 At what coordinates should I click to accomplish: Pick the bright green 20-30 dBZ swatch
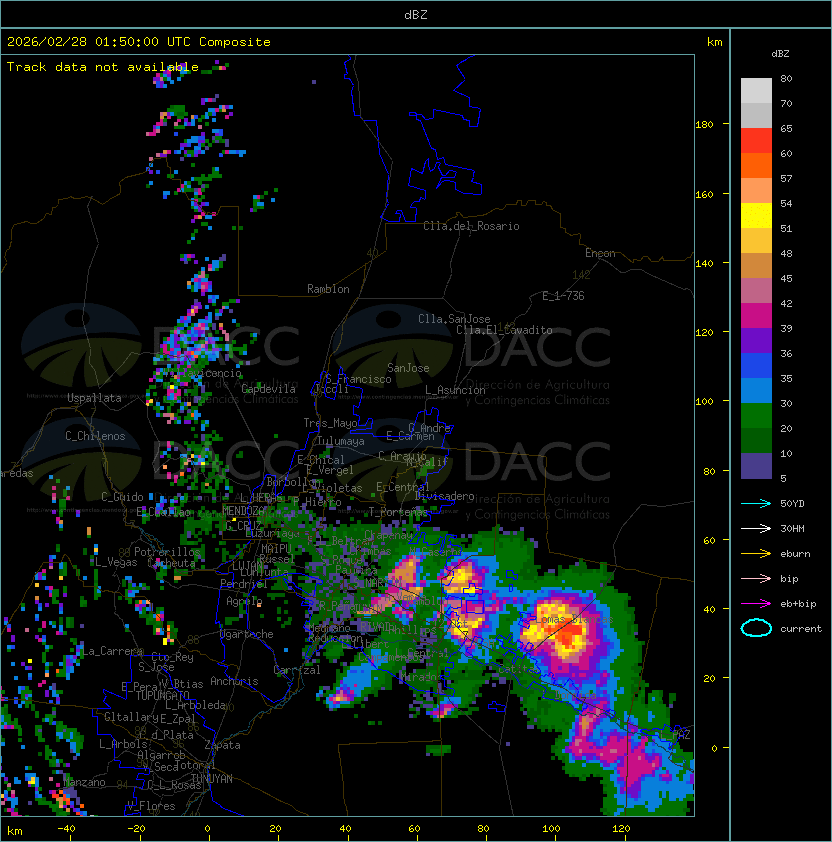(x=756, y=416)
